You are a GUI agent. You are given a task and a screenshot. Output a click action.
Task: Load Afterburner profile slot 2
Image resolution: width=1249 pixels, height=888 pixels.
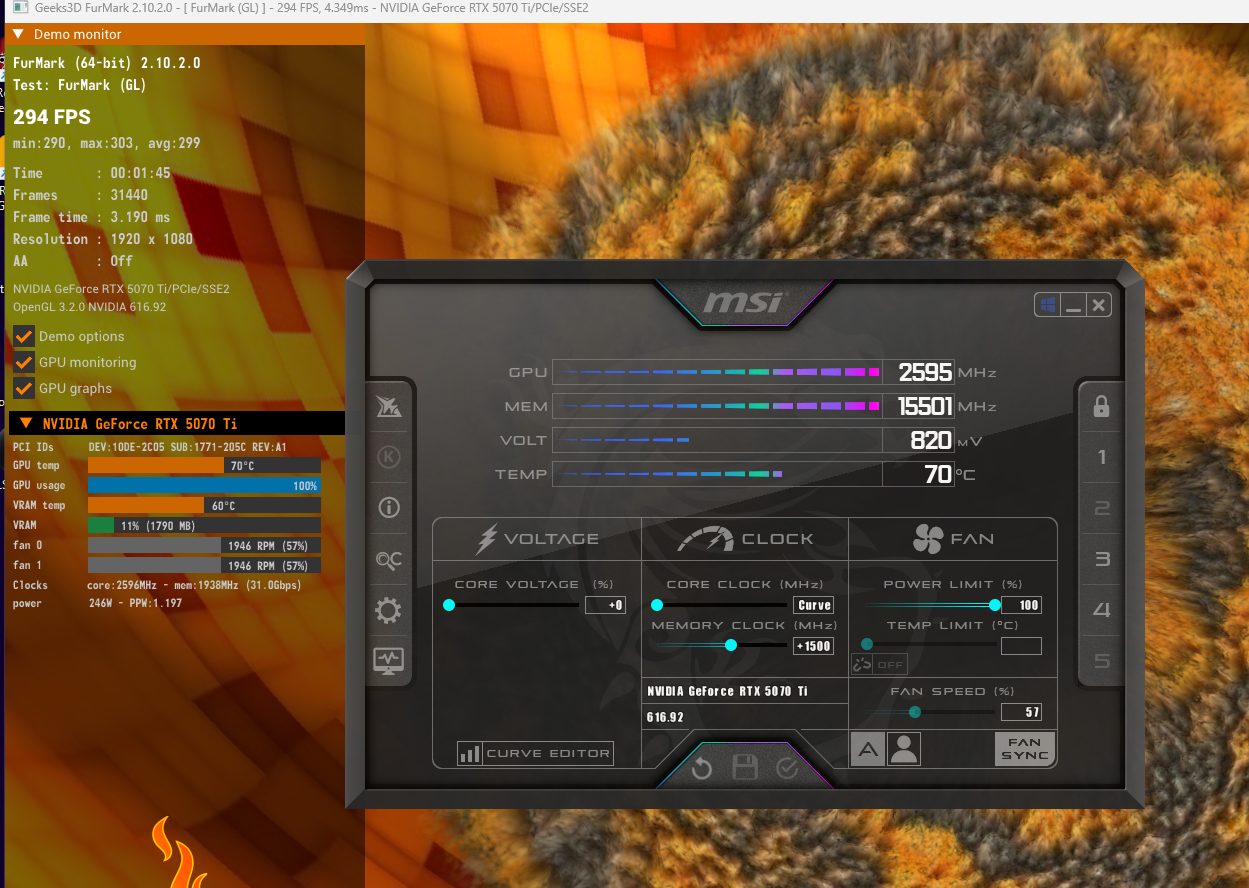click(x=1102, y=508)
